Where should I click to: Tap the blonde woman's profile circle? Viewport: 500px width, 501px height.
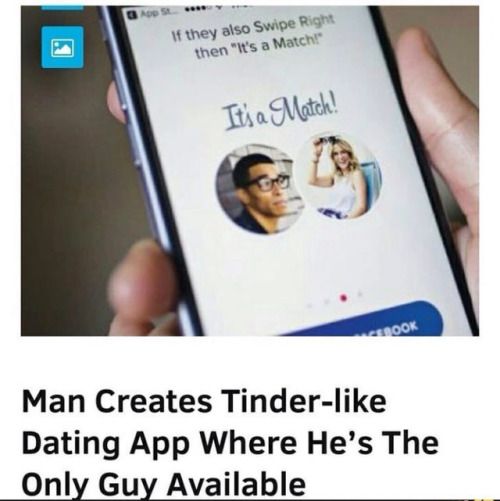click(340, 176)
